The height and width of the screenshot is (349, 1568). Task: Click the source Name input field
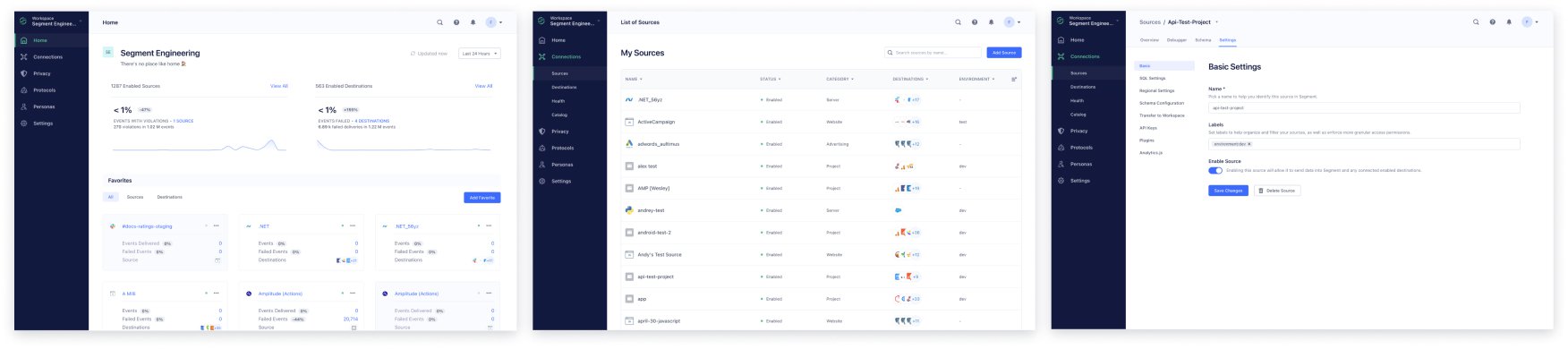pyautogui.click(x=1364, y=107)
